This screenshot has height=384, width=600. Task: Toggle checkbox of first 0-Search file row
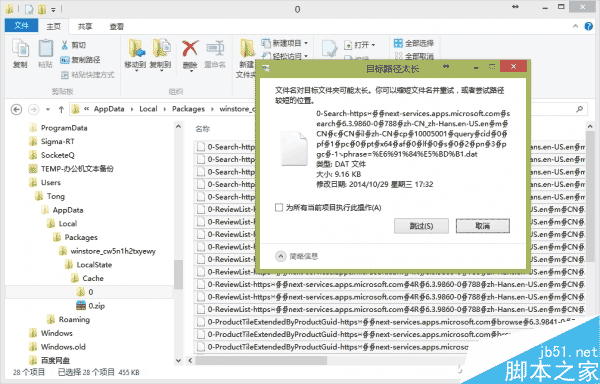[201, 147]
